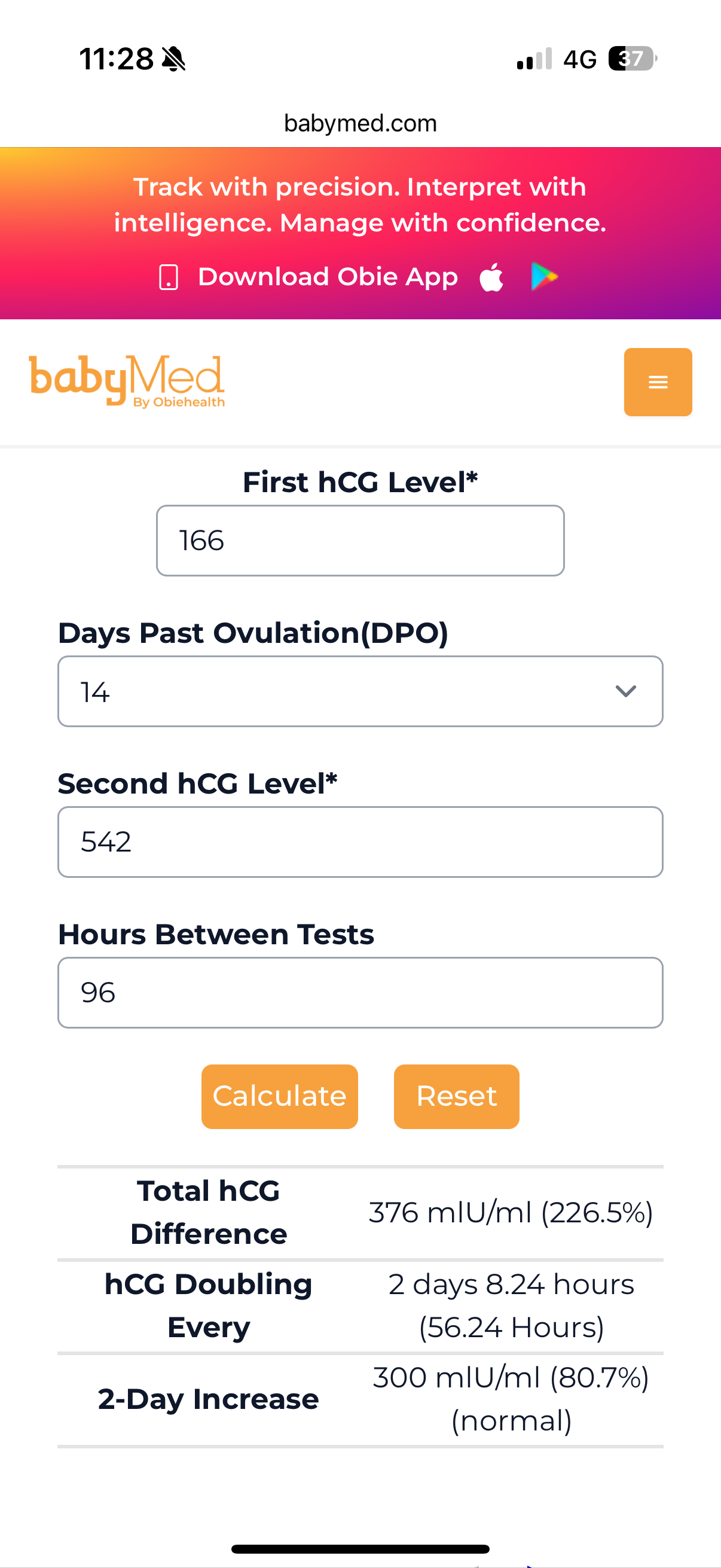Tap the Apple App Store icon
The width and height of the screenshot is (721, 1568).
[491, 277]
